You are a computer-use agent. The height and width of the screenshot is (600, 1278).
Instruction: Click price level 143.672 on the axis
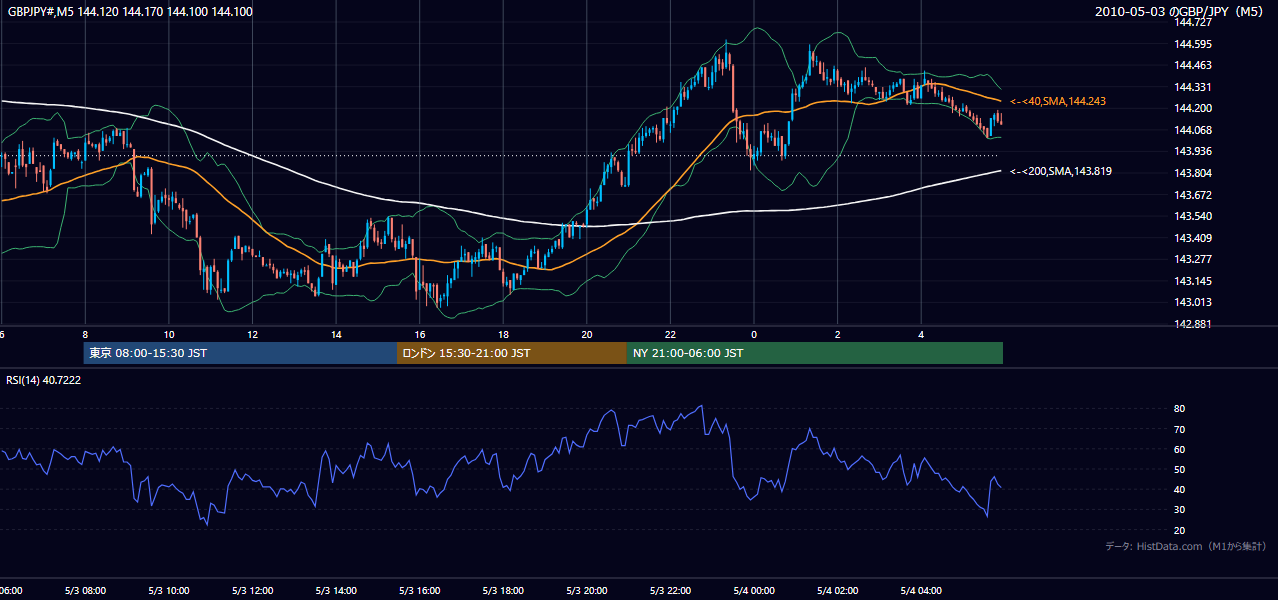pos(1193,195)
